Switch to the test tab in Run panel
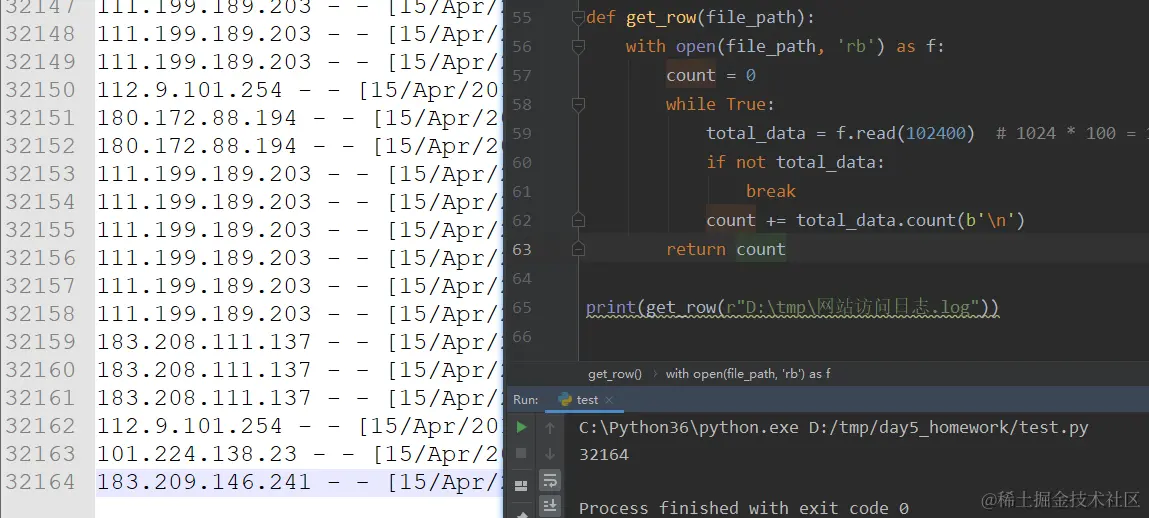Screen dimensions: 1149x518 coord(586,400)
